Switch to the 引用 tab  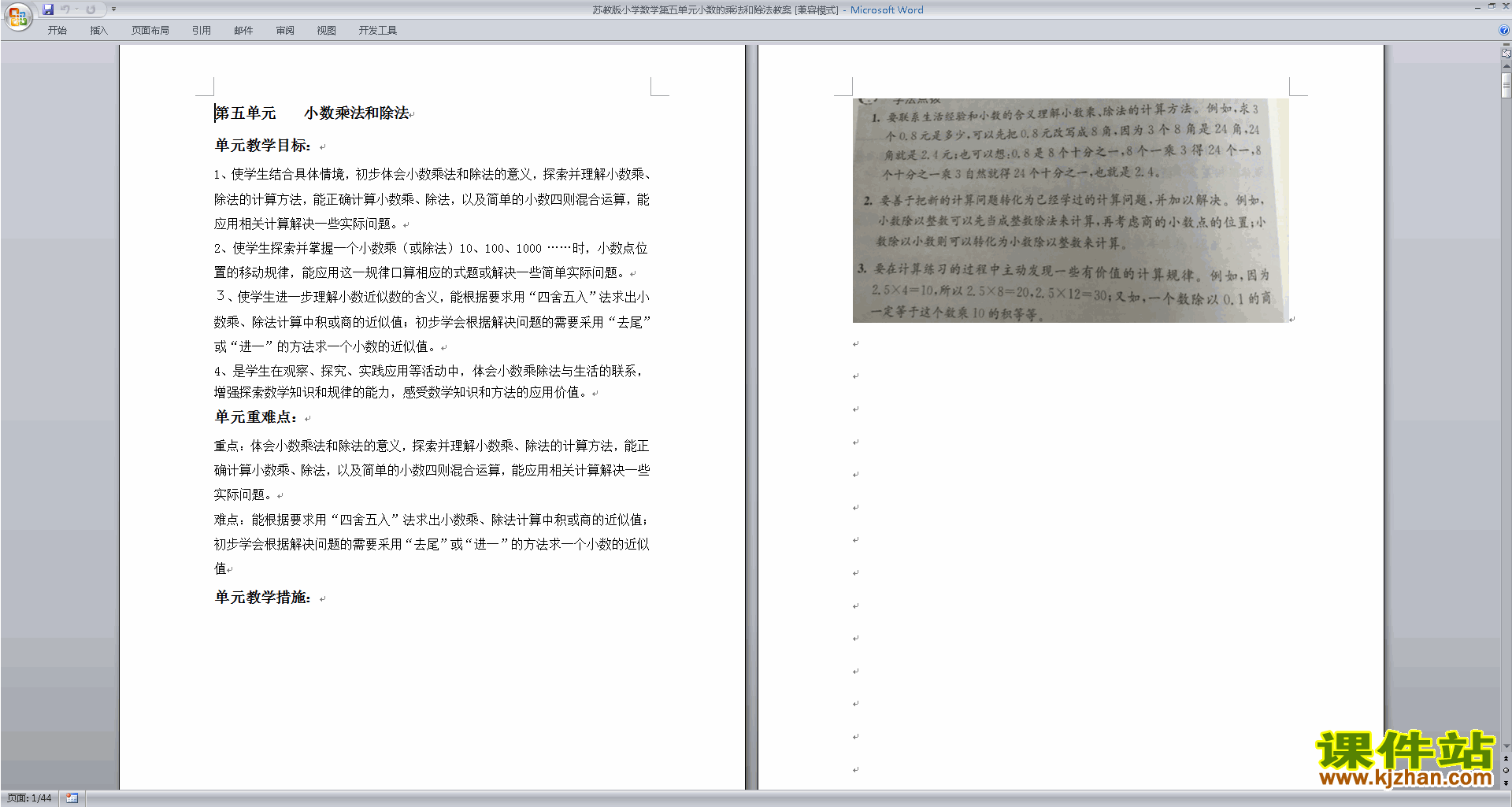tap(202, 31)
